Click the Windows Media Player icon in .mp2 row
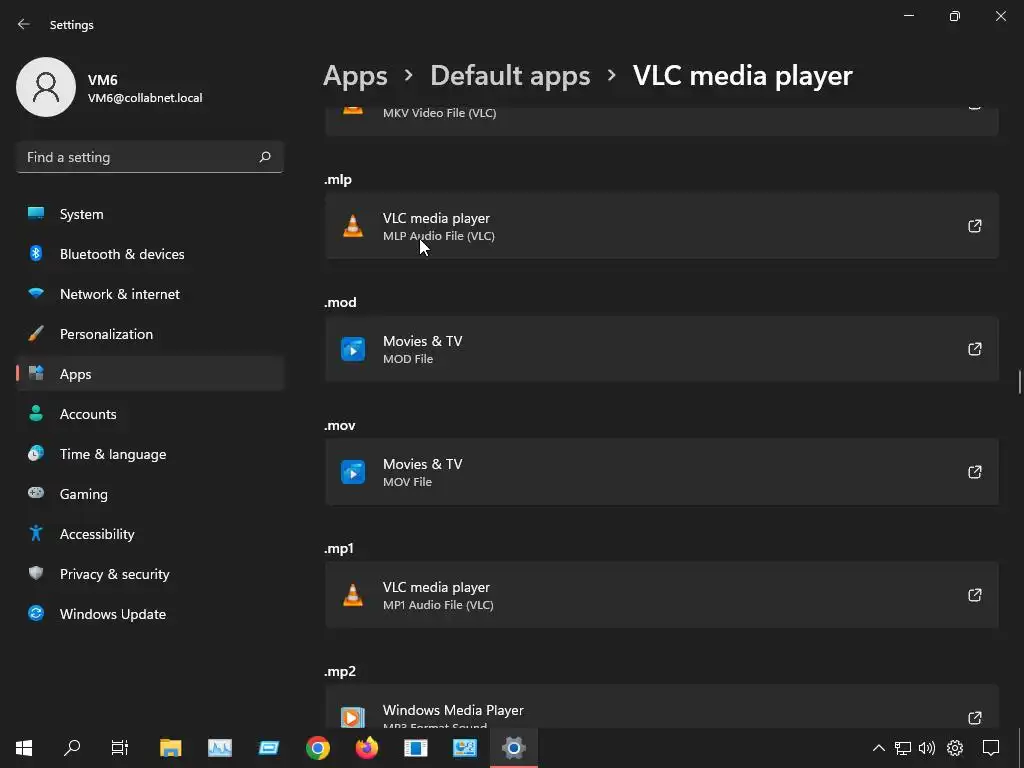Screen dimensions: 1024x768 353,717
